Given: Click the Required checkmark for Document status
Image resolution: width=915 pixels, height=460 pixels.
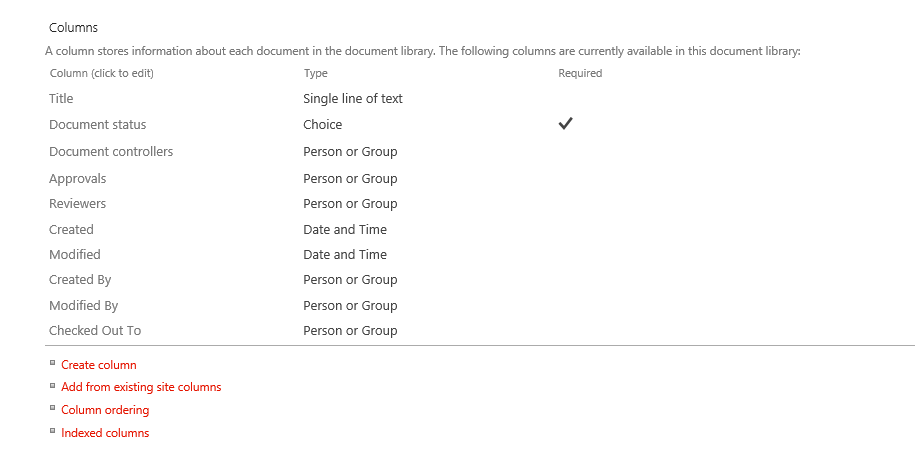Looking at the screenshot, I should pyautogui.click(x=565, y=124).
